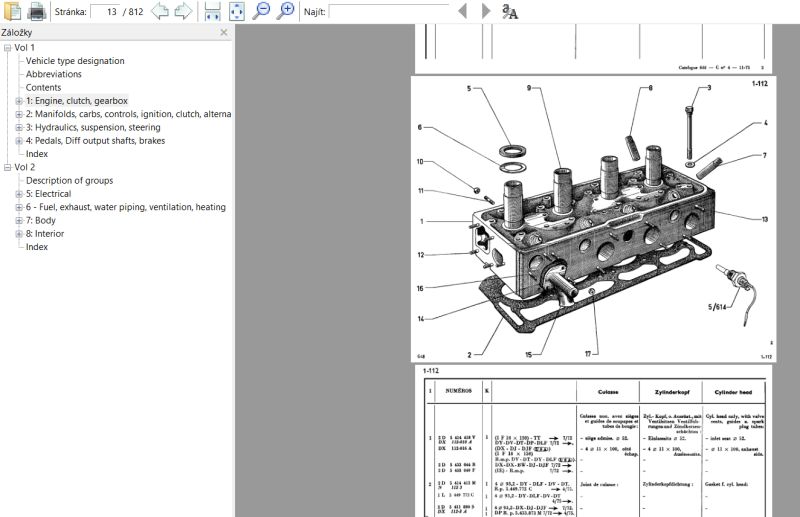This screenshot has height=517, width=800.
Task: Zoom in with the plus magnifier
Action: (x=286, y=11)
